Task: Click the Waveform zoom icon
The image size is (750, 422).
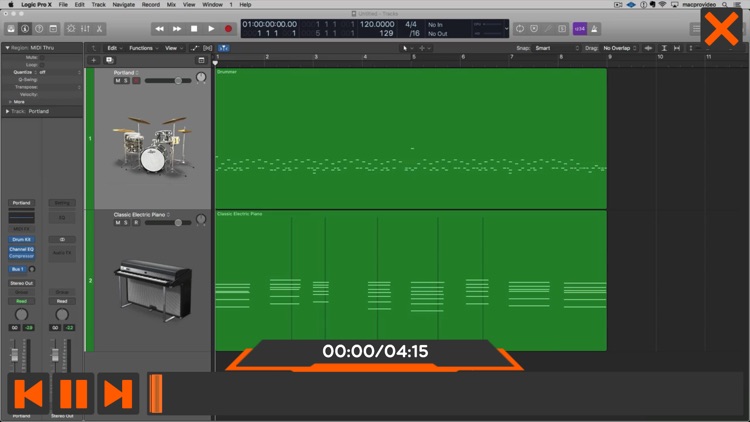Action: coord(648,48)
